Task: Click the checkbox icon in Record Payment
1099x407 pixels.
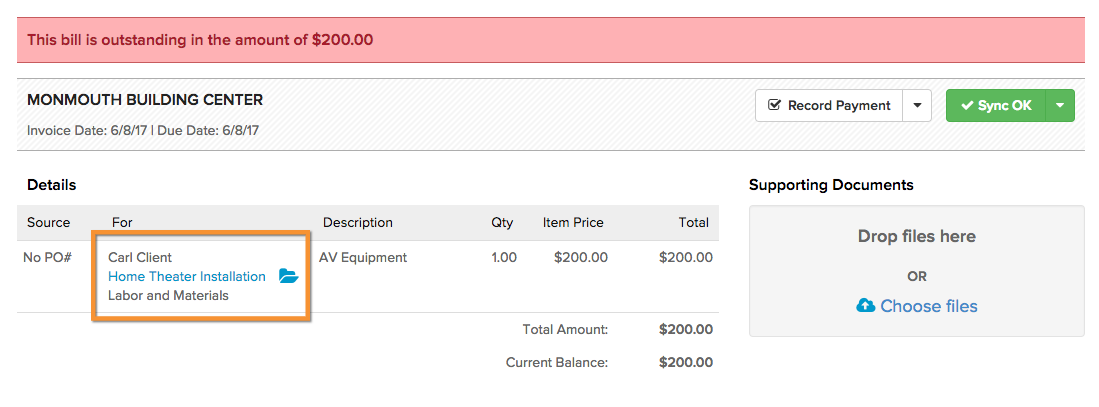Action: point(774,105)
